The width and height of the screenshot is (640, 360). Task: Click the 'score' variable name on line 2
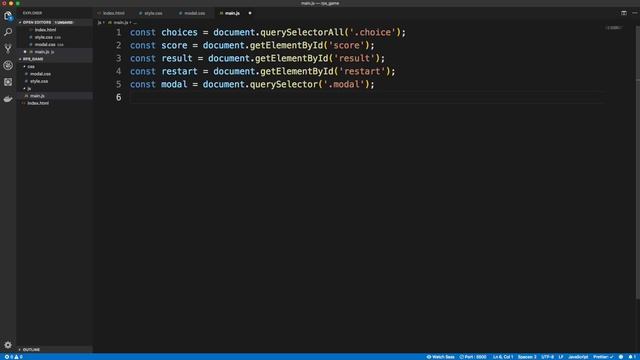coord(174,45)
